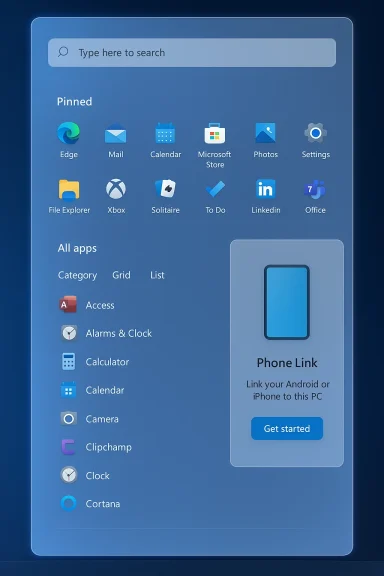This screenshot has height=576, width=384.
Task: Click the Phone Link title text
Action: (x=287, y=363)
